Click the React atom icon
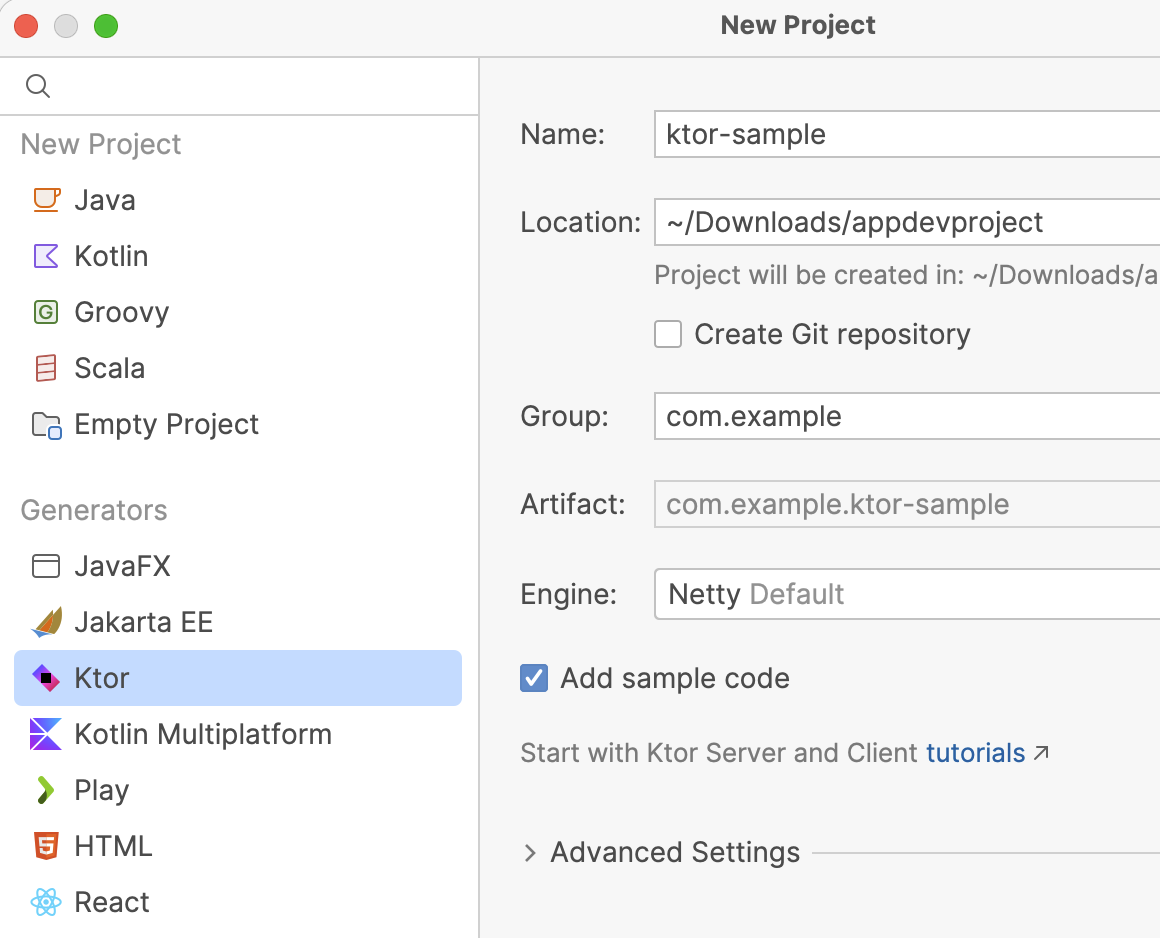This screenshot has height=938, width=1160. click(46, 902)
